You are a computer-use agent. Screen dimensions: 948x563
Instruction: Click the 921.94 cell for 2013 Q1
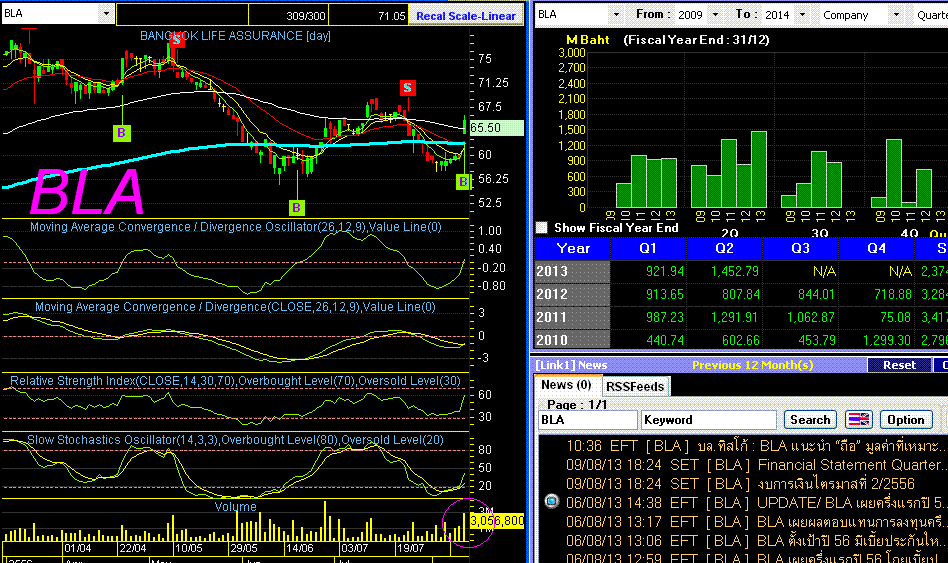click(648, 271)
